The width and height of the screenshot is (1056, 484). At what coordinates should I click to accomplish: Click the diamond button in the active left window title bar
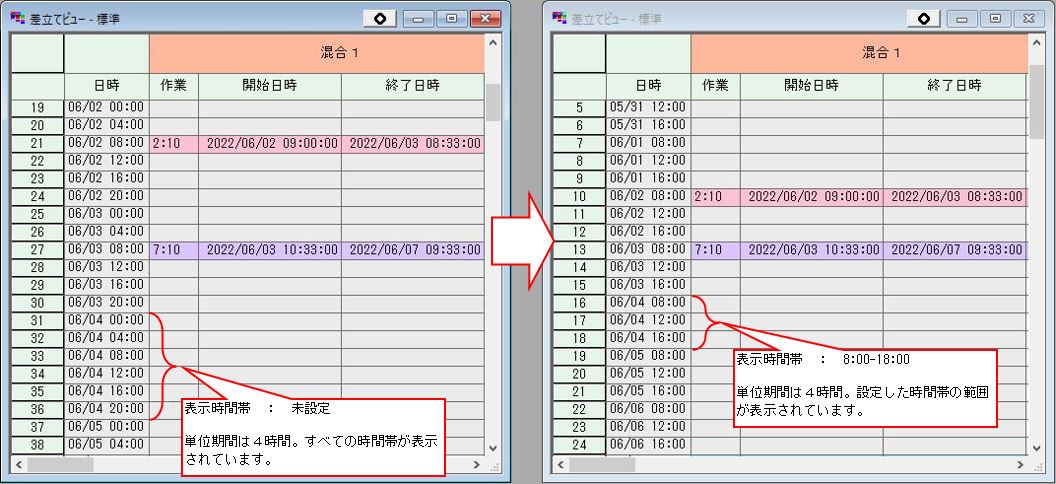coord(380,19)
